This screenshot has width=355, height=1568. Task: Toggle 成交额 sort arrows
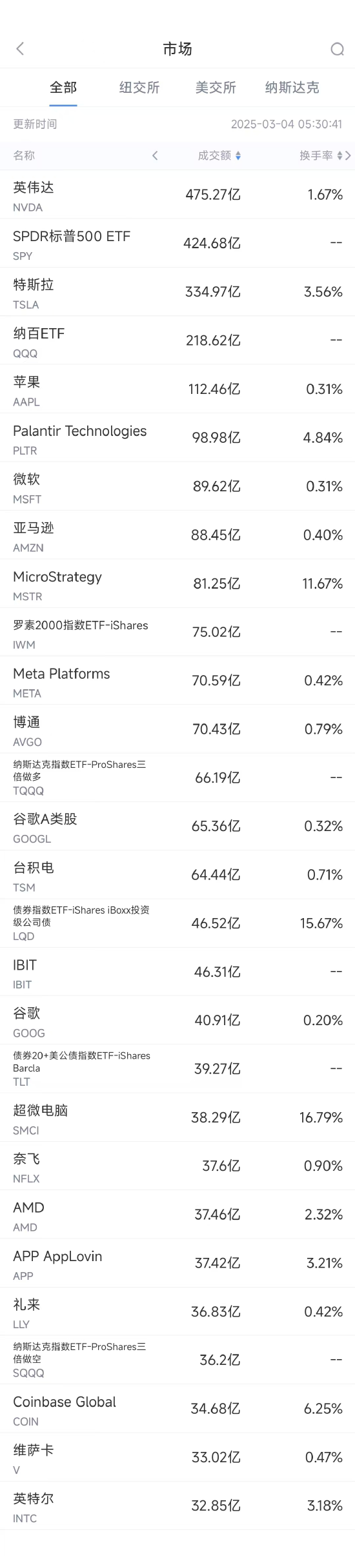pos(238,155)
